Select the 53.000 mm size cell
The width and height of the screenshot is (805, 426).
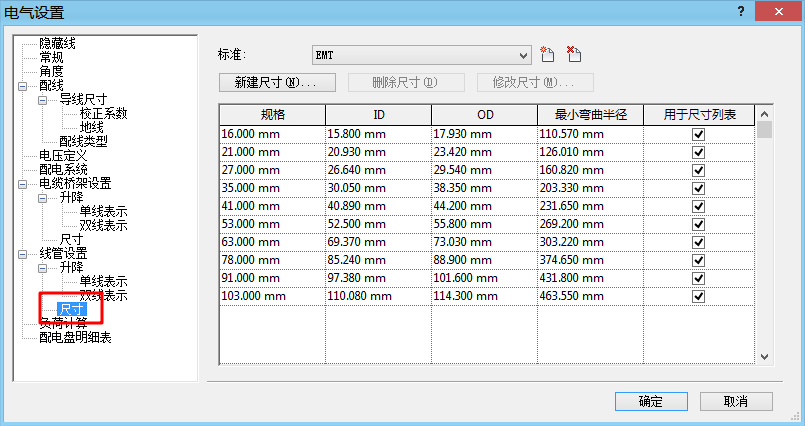point(273,224)
